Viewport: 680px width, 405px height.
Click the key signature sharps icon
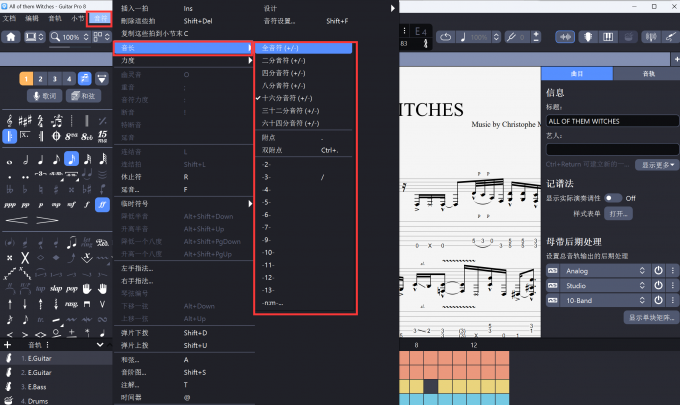tap(25, 121)
